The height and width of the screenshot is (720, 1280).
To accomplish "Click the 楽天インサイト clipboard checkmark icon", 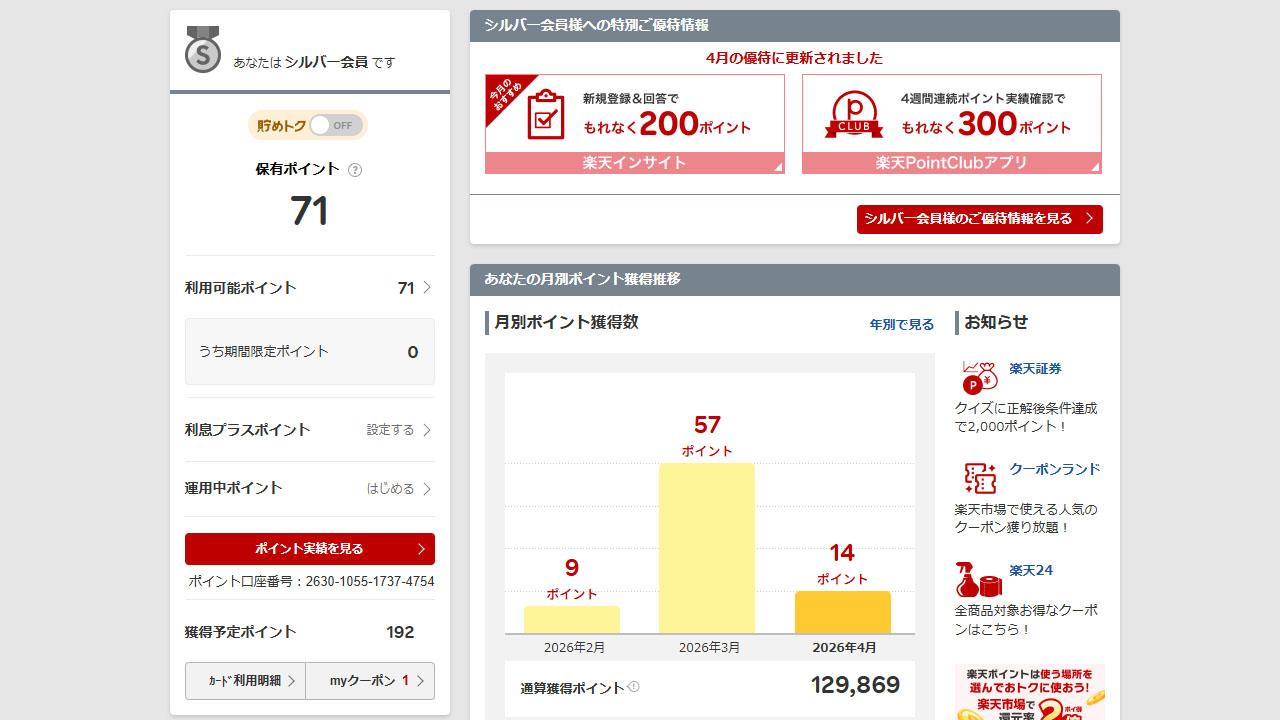I will (x=545, y=114).
